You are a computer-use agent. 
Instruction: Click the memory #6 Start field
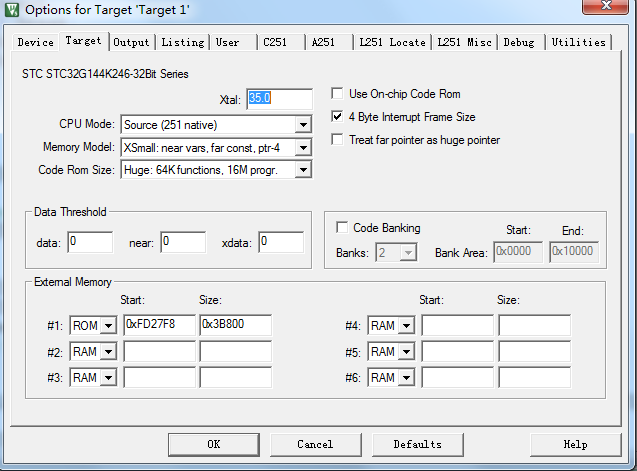coord(458,377)
